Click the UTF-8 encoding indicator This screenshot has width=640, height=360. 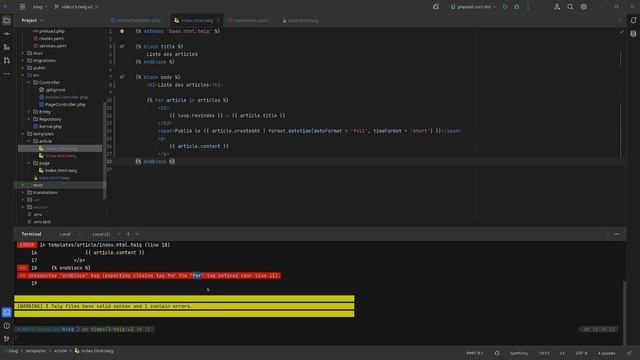(x=581, y=353)
